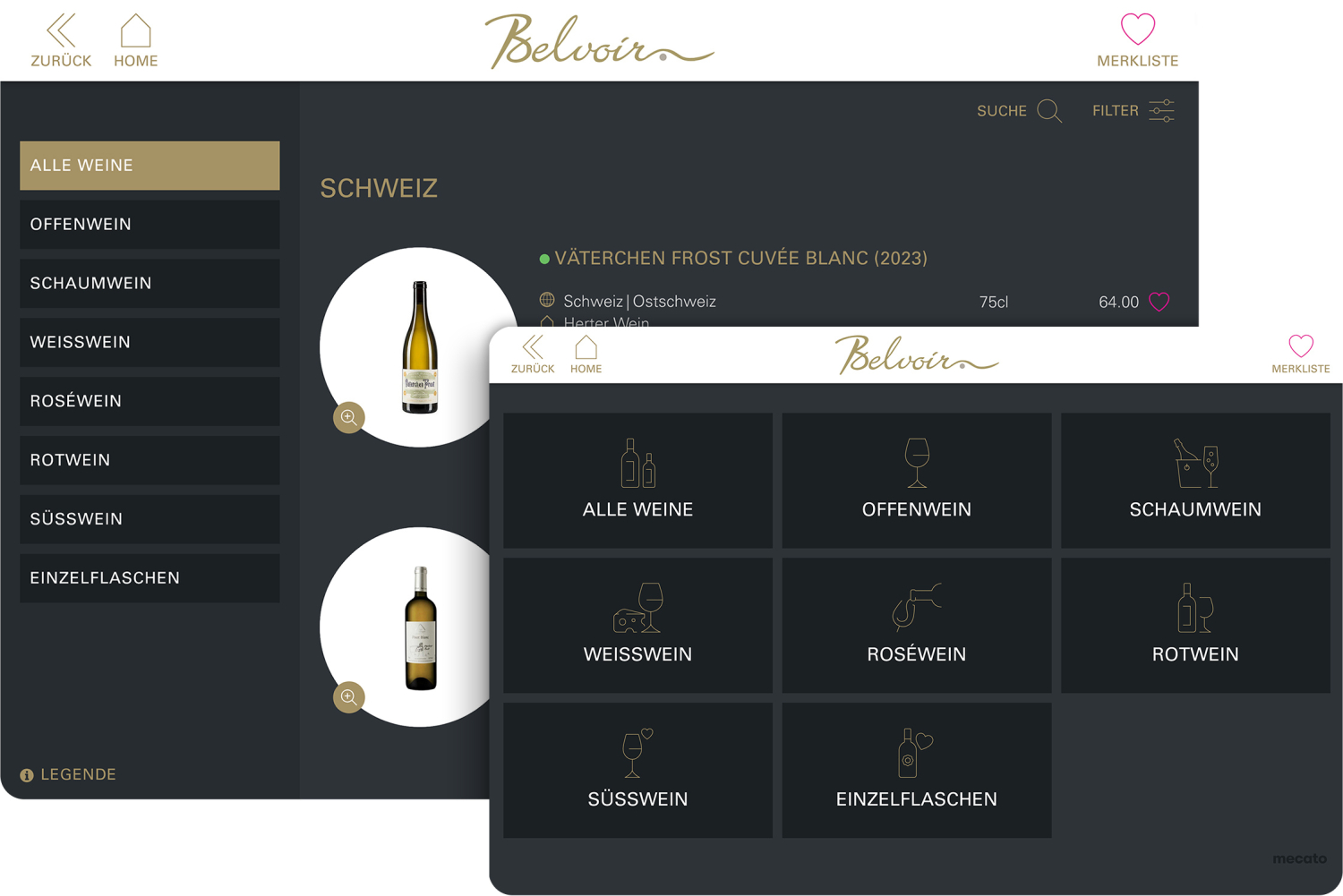
Task: Select the ALLE WEINE sidebar entry
Action: tap(150, 166)
